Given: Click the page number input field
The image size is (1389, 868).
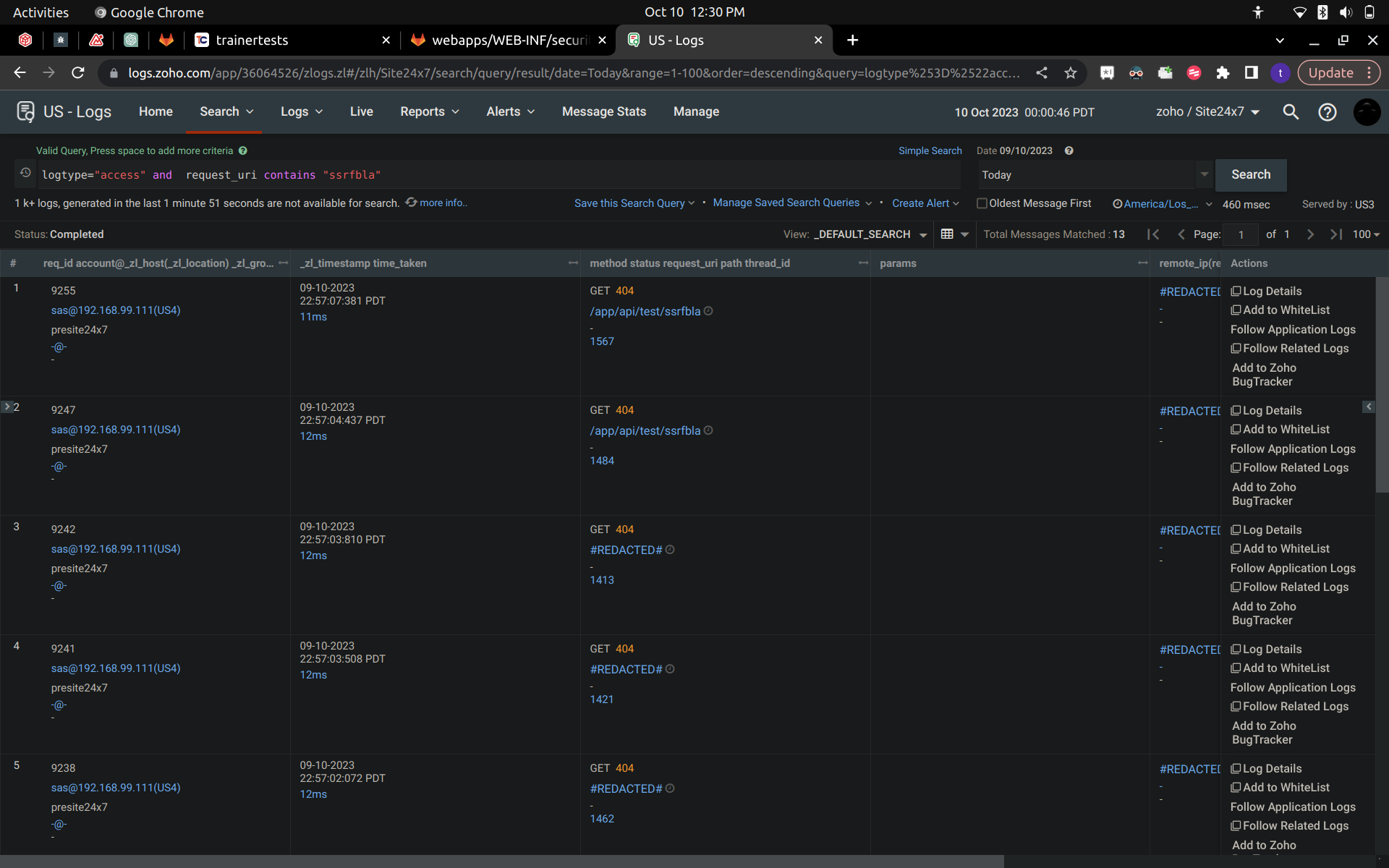Looking at the screenshot, I should click(x=1241, y=234).
